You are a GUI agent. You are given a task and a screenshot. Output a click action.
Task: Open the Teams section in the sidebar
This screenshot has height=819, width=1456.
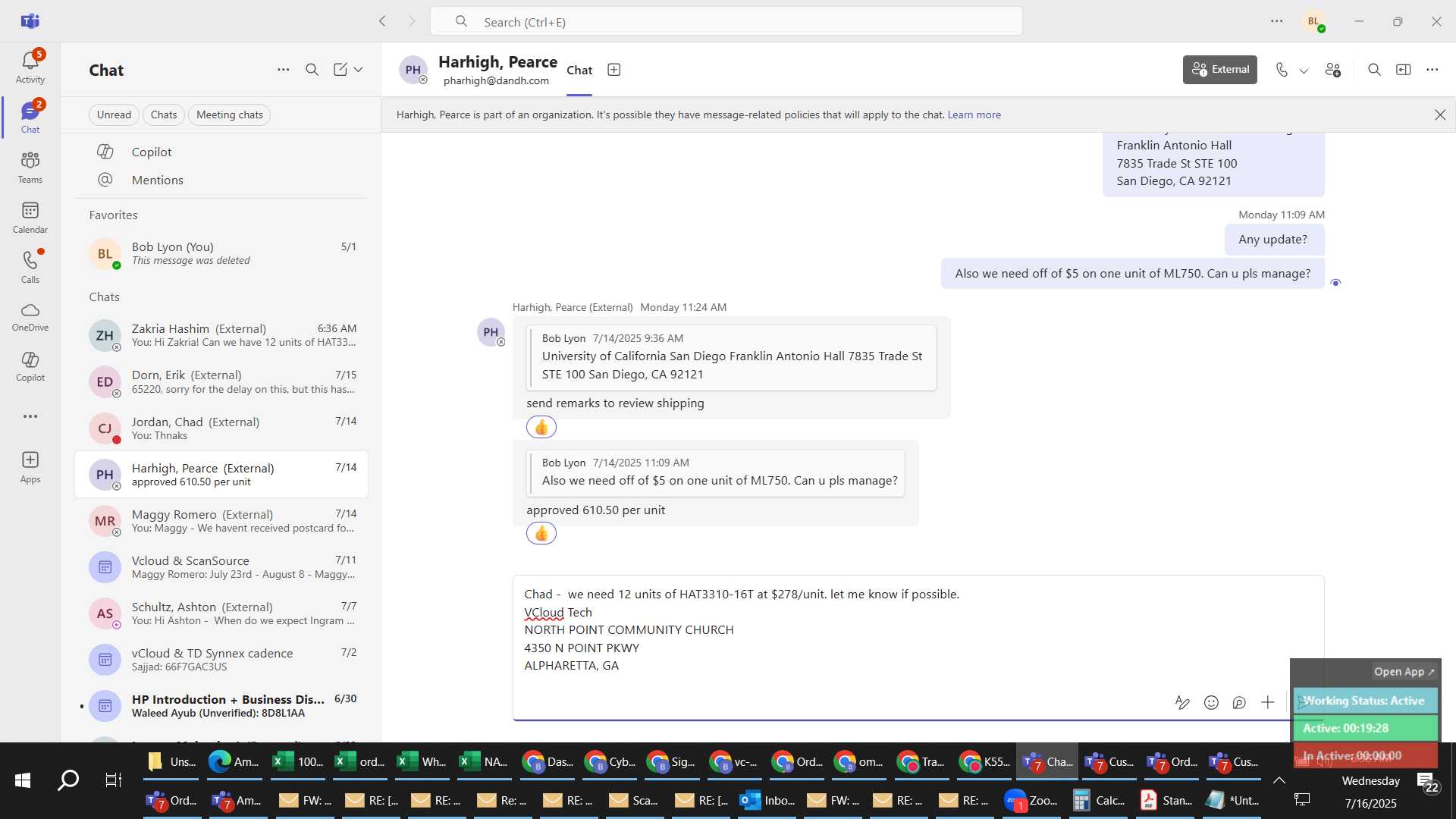[x=30, y=168]
